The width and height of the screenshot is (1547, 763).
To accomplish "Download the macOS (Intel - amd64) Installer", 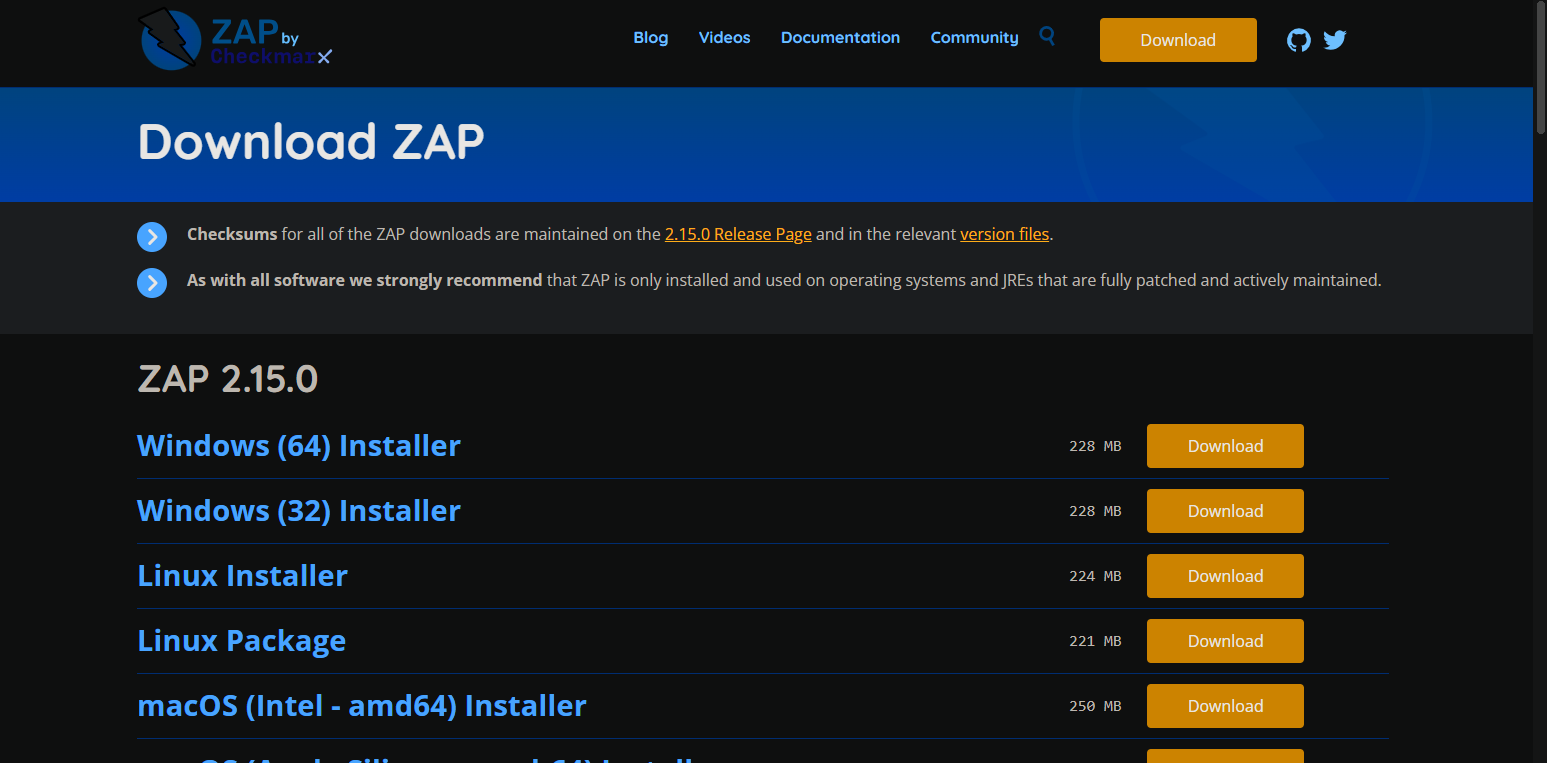I will [1225, 706].
